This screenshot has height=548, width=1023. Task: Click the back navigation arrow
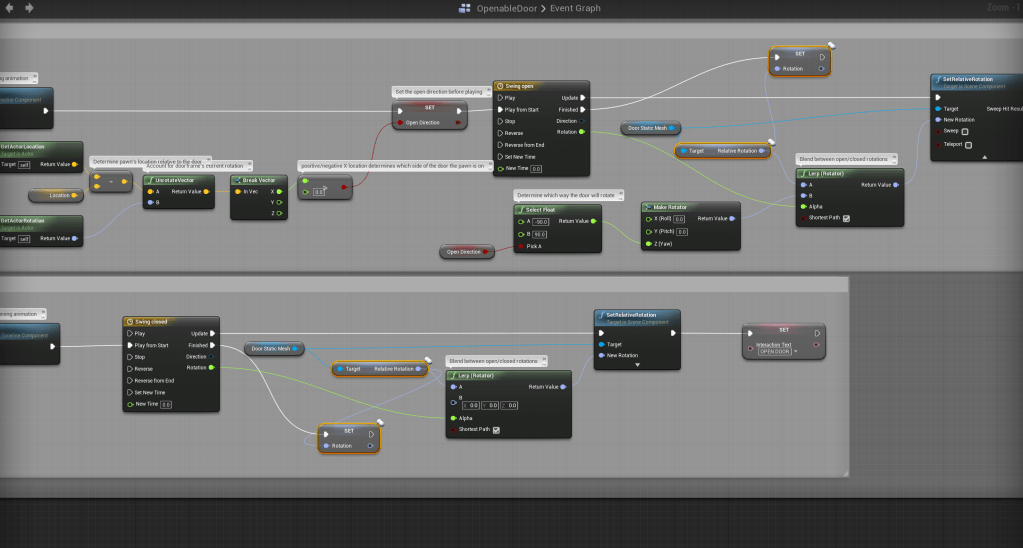tap(9, 8)
